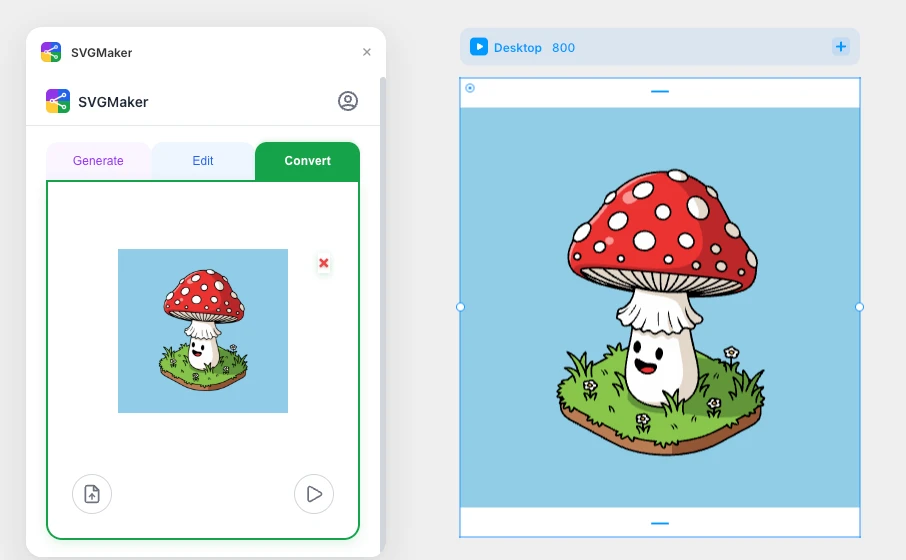The image size is (906, 560).
Task: Close the SVGMaker plugin panel
Action: pyautogui.click(x=366, y=52)
